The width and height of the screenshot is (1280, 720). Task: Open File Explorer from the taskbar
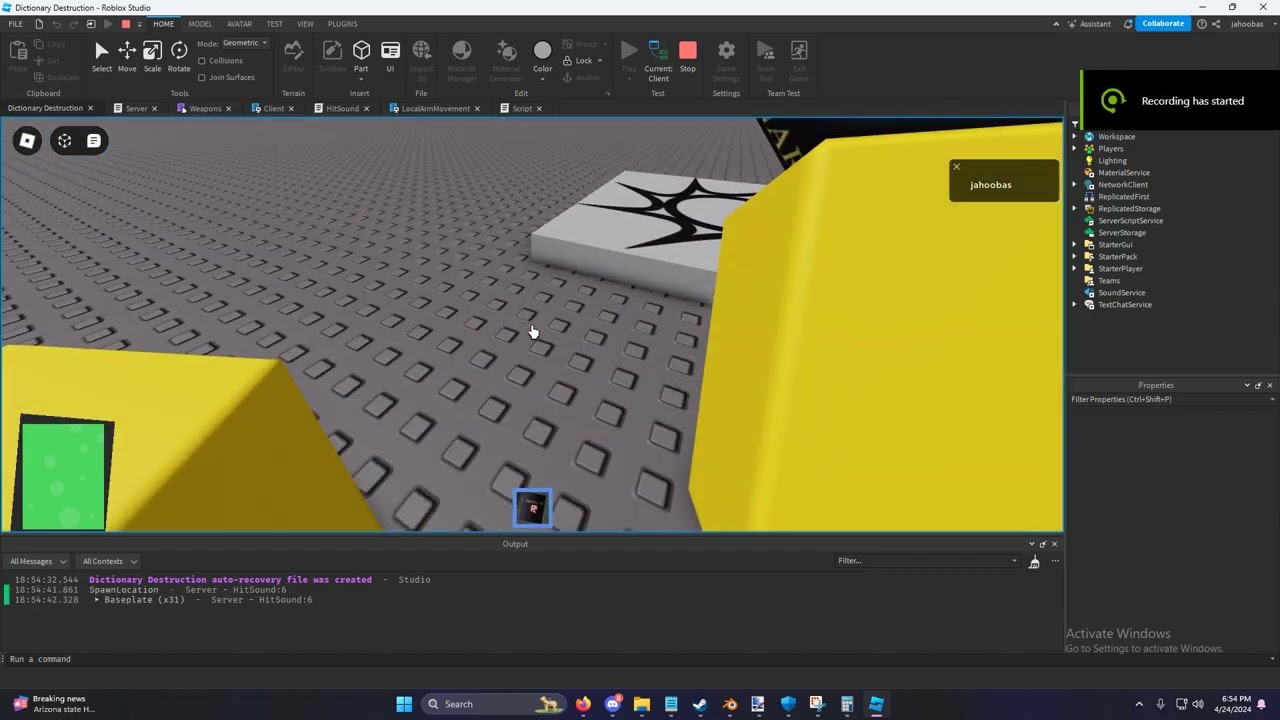tap(642, 704)
